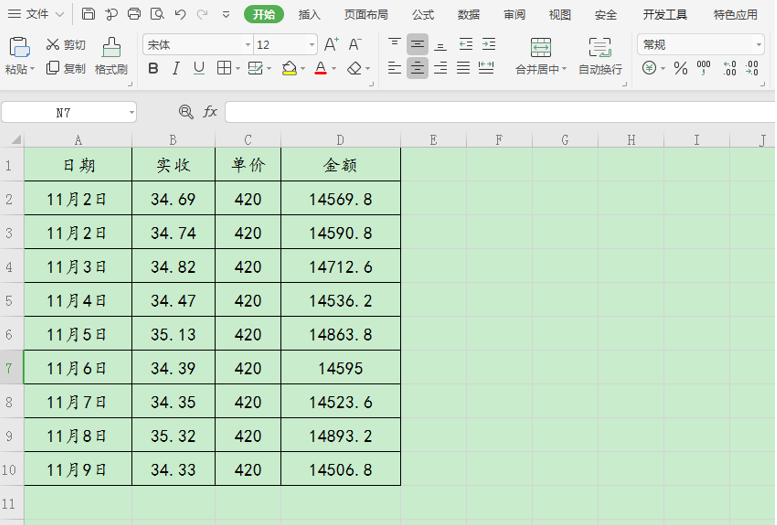Click Increase Decimal icon
This screenshot has height=525, width=777.
pyautogui.click(x=729, y=68)
